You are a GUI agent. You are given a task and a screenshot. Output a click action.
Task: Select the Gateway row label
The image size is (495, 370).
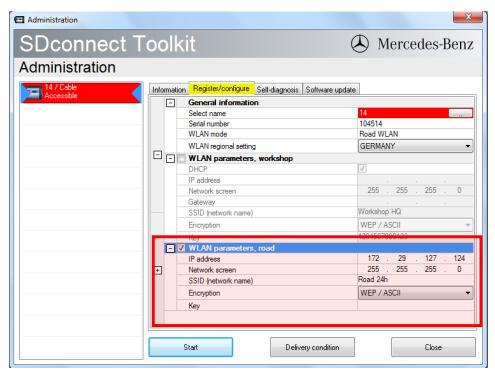(202, 202)
